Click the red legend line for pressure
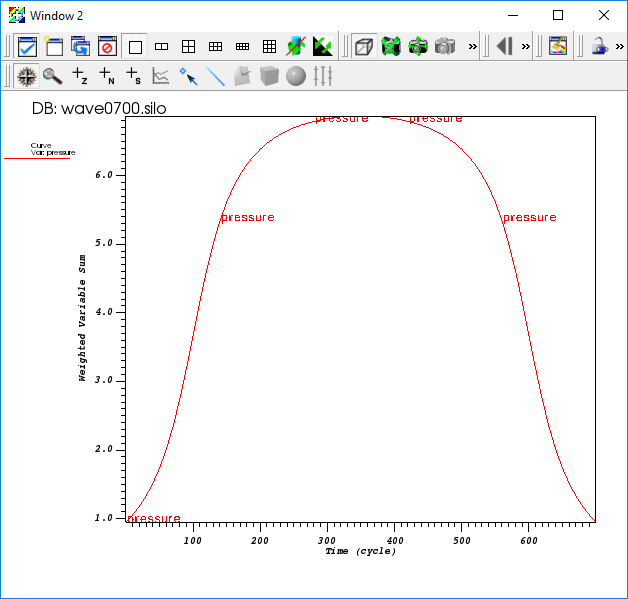The image size is (628, 599). click(37, 159)
